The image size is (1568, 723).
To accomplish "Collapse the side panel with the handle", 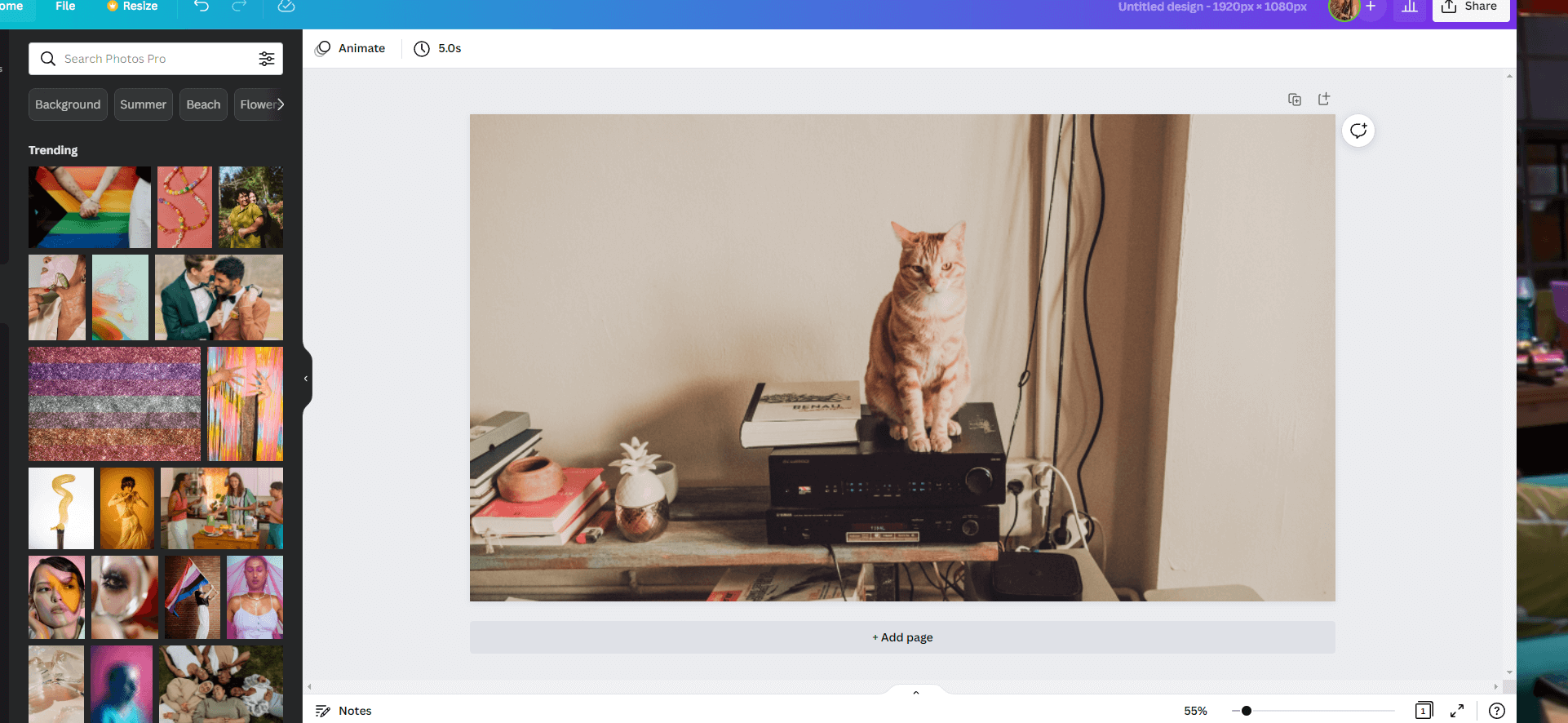I will click(x=306, y=379).
